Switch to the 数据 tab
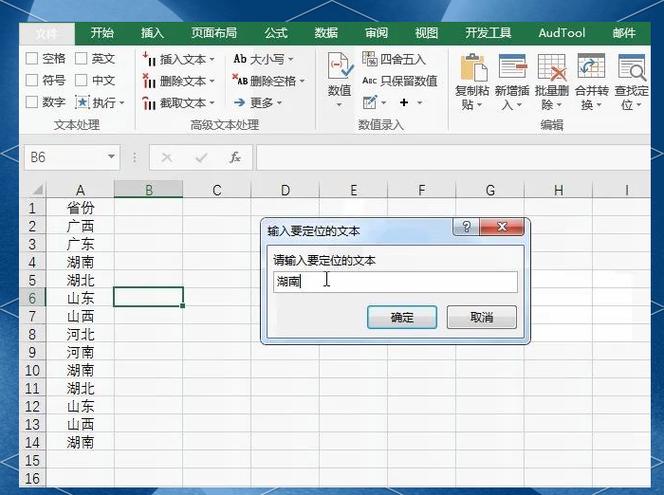Image resolution: width=664 pixels, height=495 pixels. pyautogui.click(x=326, y=33)
